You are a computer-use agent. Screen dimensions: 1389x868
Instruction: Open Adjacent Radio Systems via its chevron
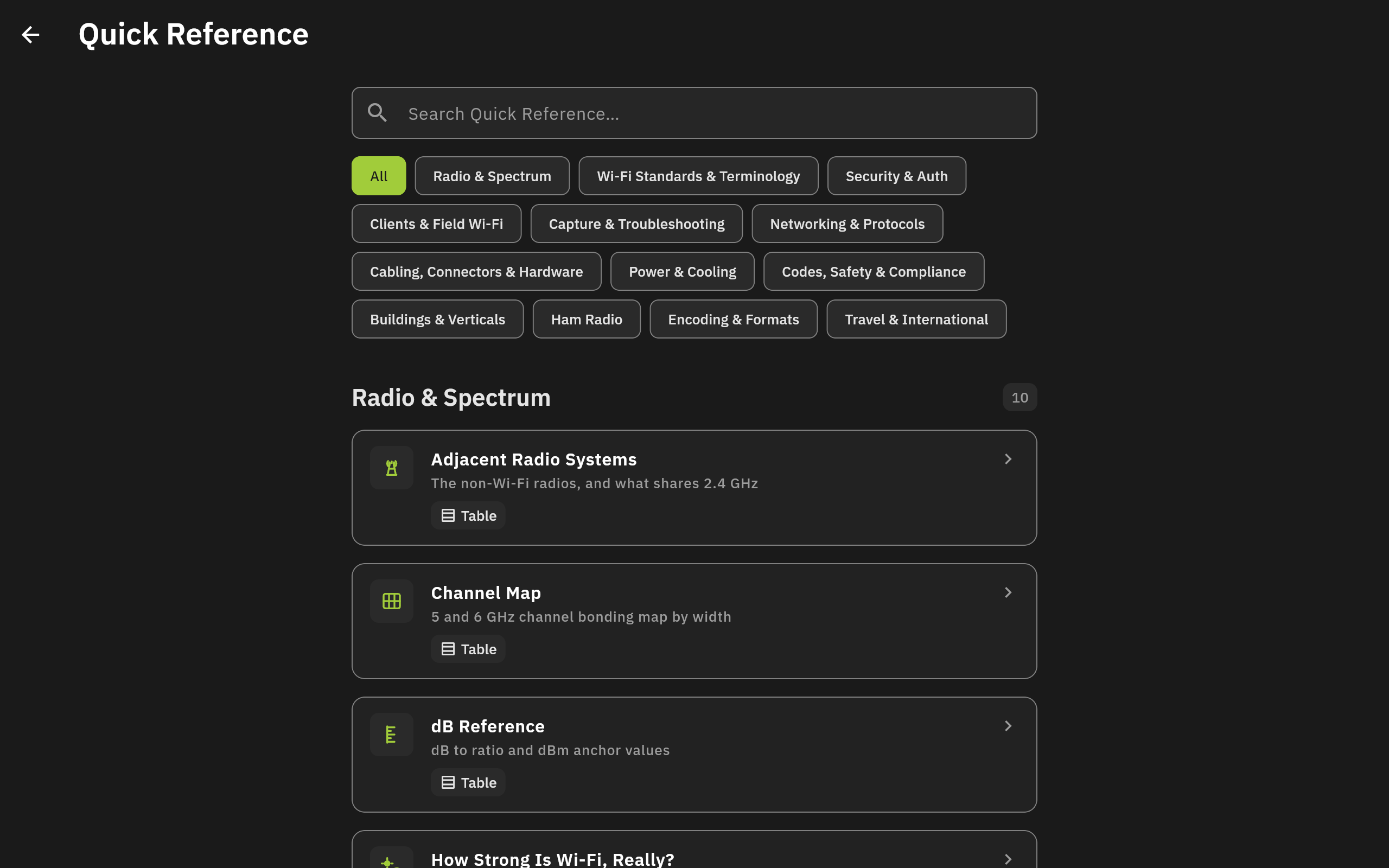tap(1008, 459)
